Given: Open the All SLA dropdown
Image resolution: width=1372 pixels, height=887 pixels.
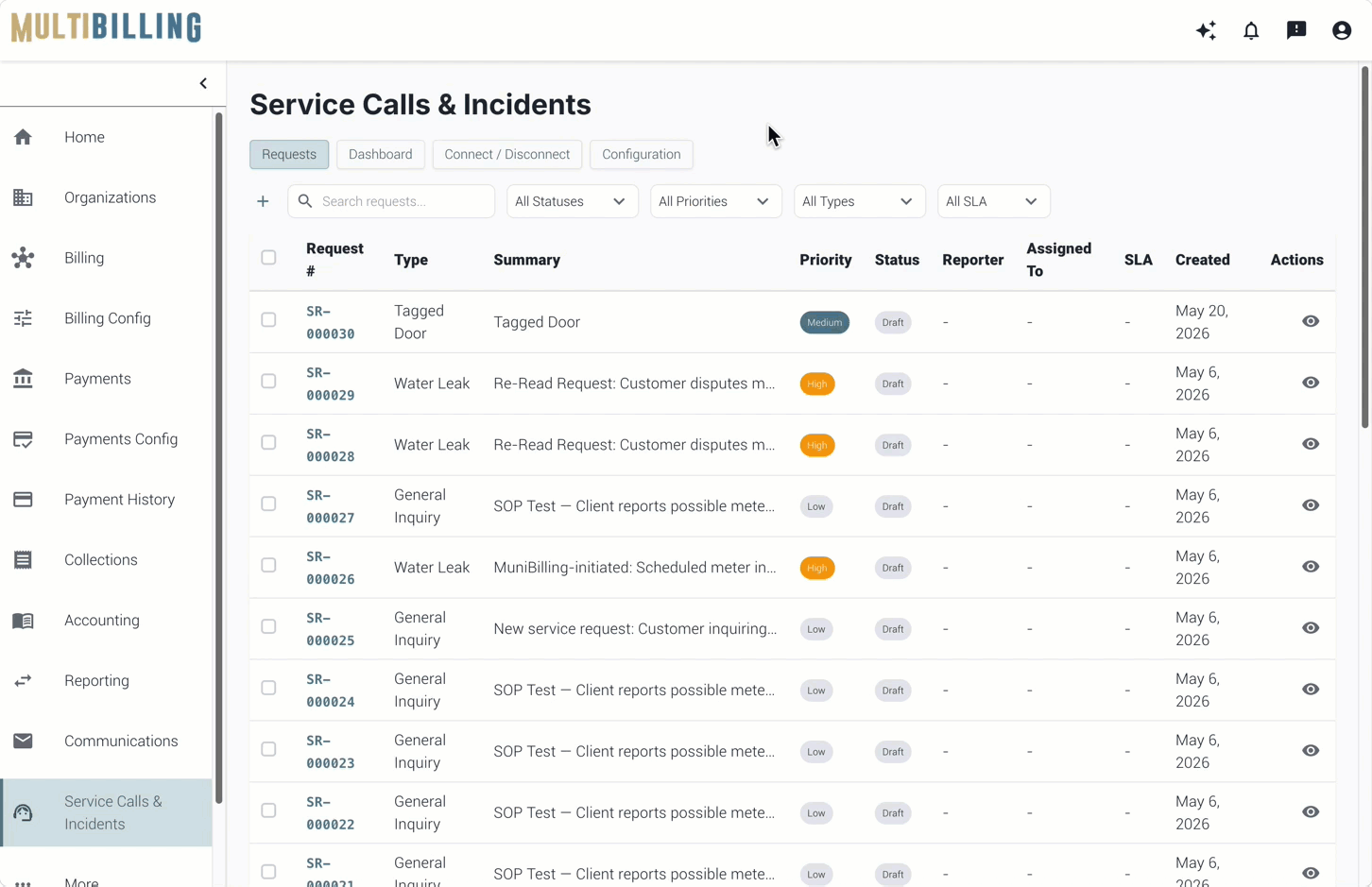Looking at the screenshot, I should (993, 201).
